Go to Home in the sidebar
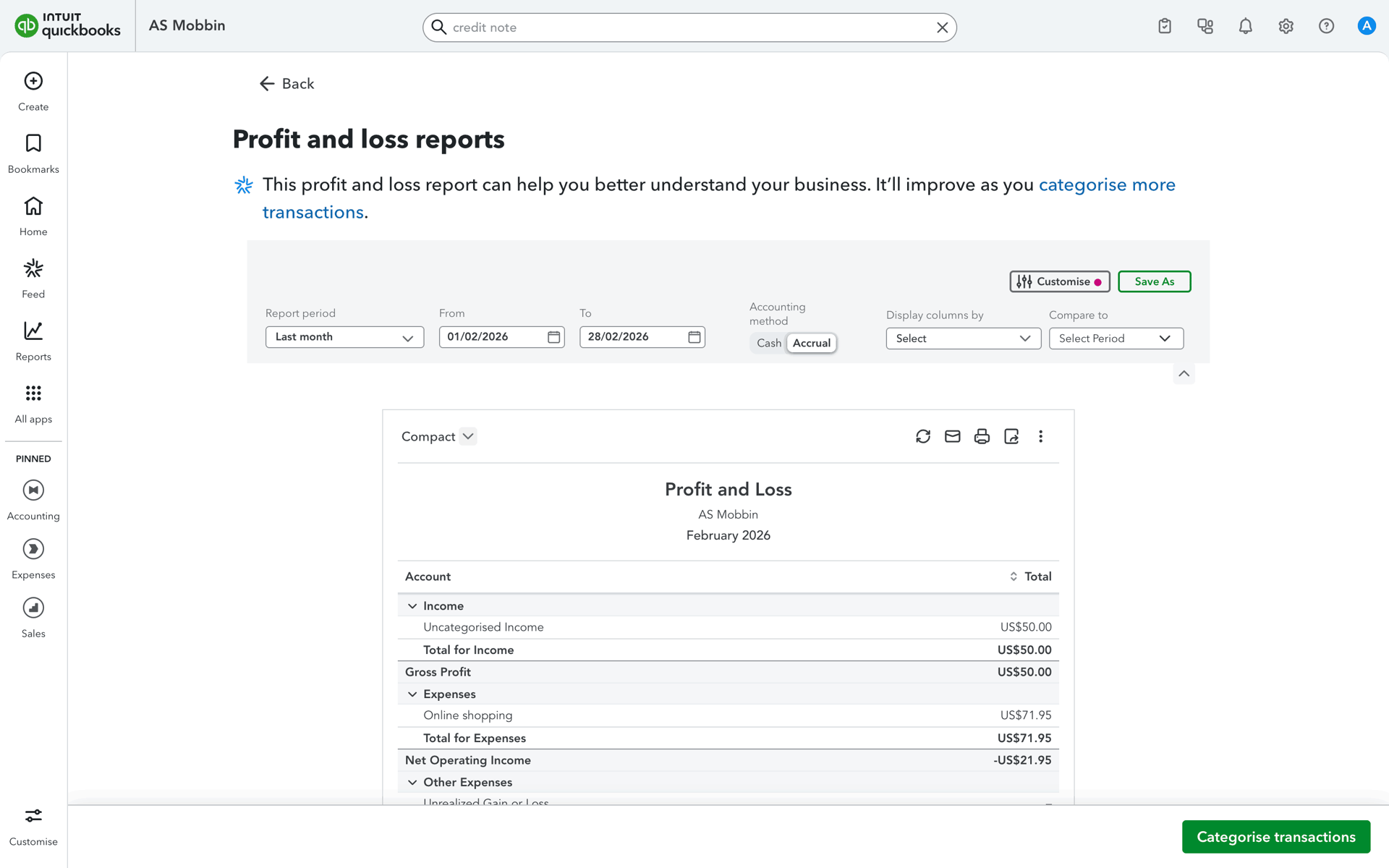 click(33, 216)
